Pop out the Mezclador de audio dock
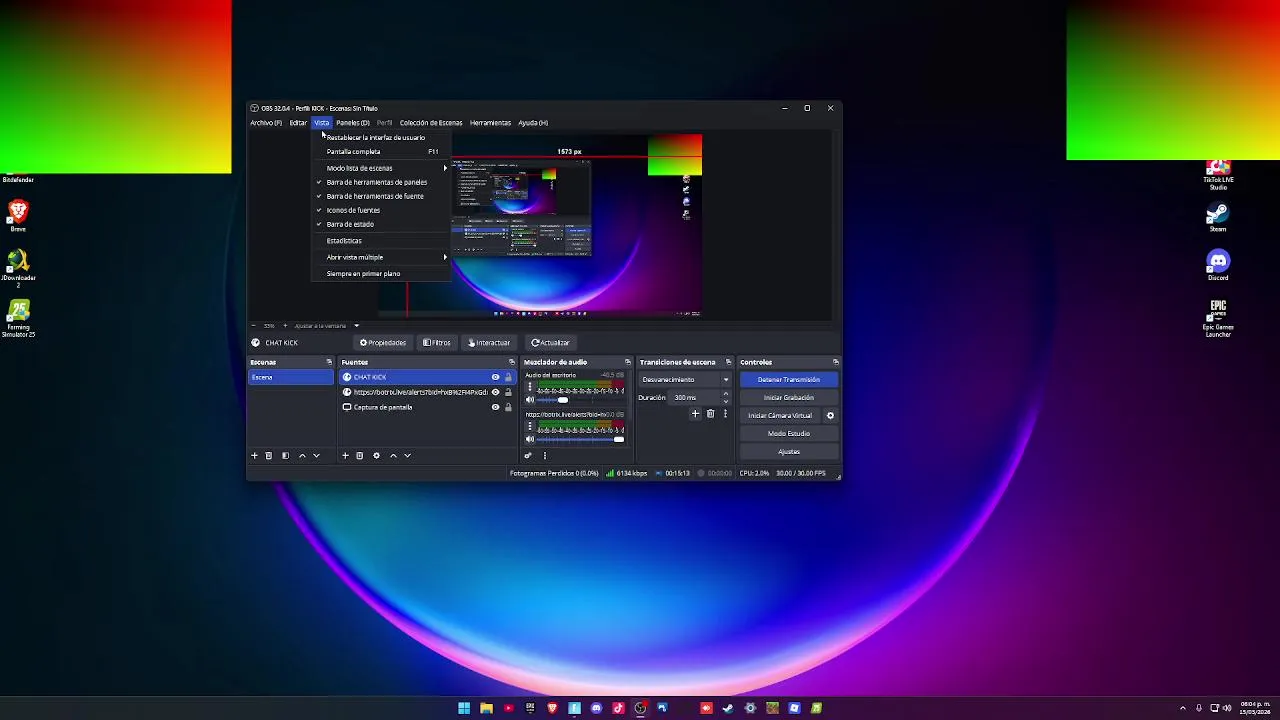This screenshot has width=1280, height=720. [x=628, y=362]
